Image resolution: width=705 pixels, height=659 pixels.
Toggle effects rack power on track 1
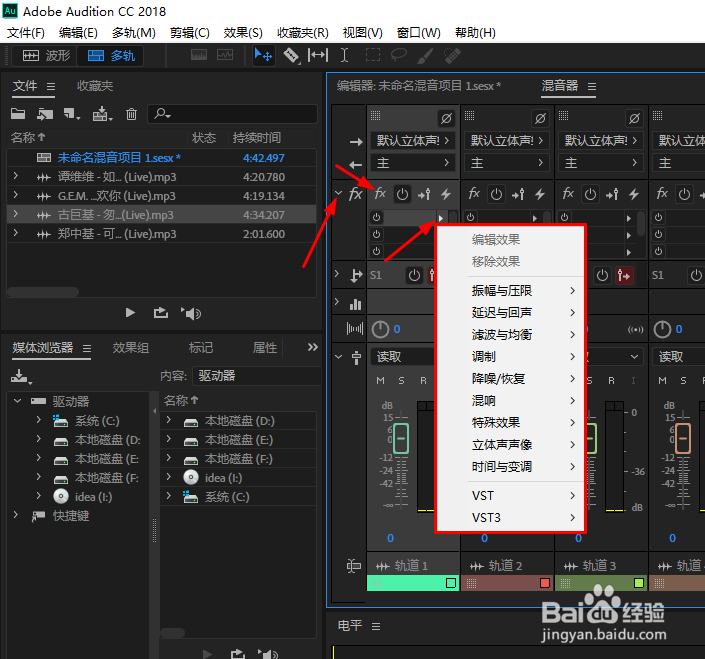[x=402, y=194]
